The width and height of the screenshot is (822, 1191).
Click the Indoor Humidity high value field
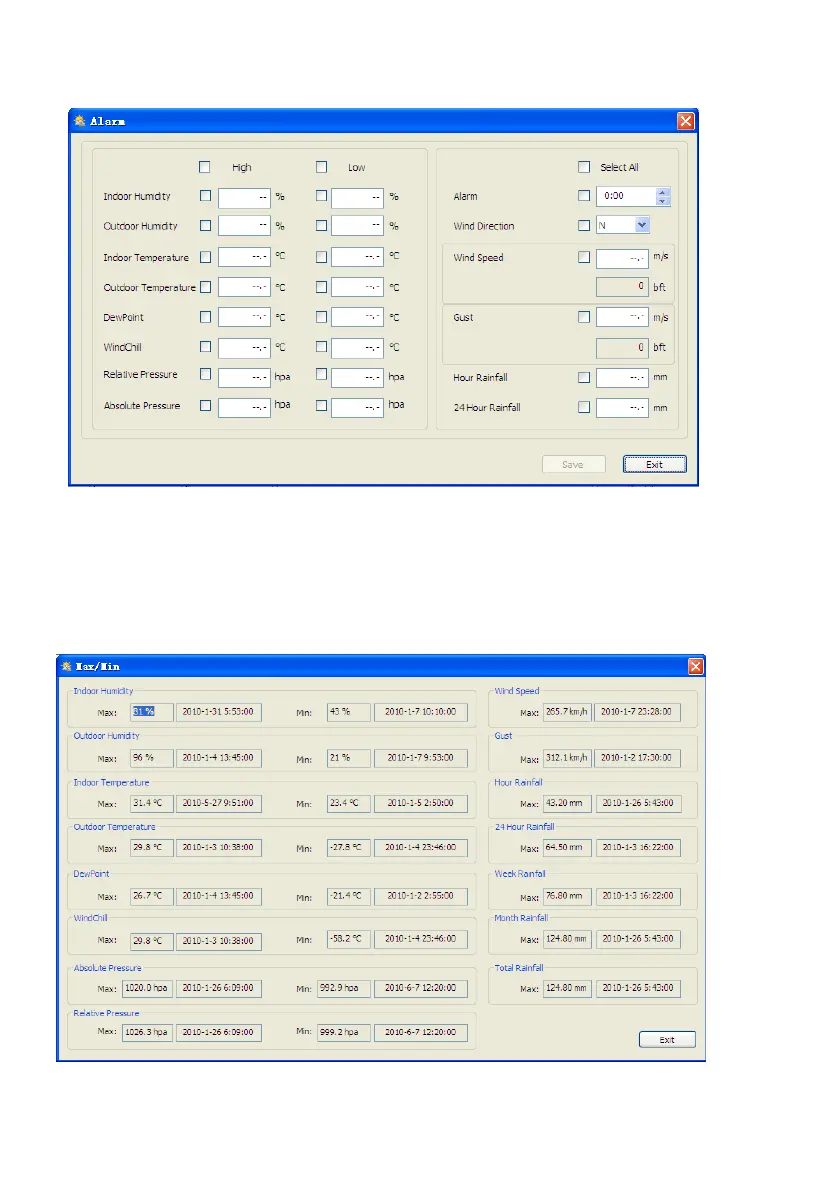pyautogui.click(x=244, y=198)
